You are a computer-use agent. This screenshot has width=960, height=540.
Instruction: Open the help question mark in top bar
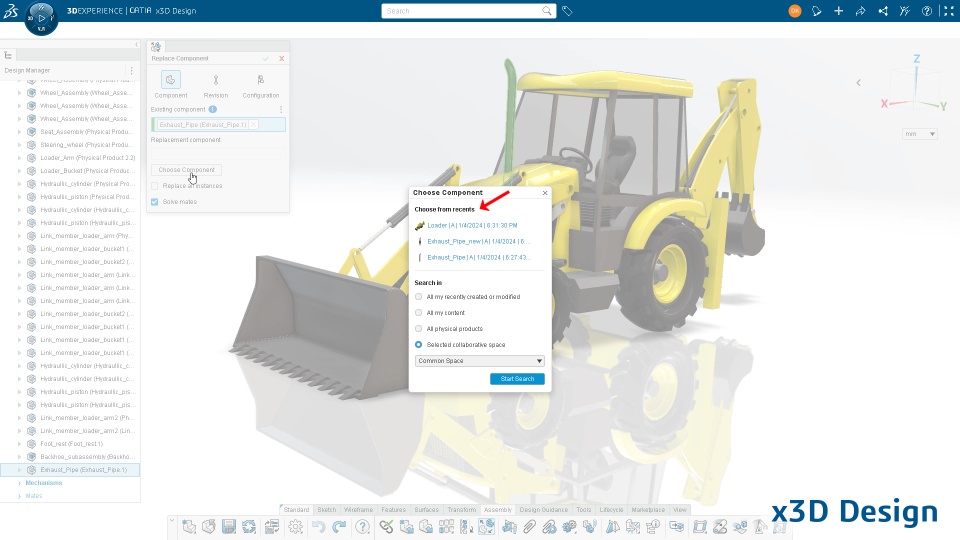click(927, 11)
